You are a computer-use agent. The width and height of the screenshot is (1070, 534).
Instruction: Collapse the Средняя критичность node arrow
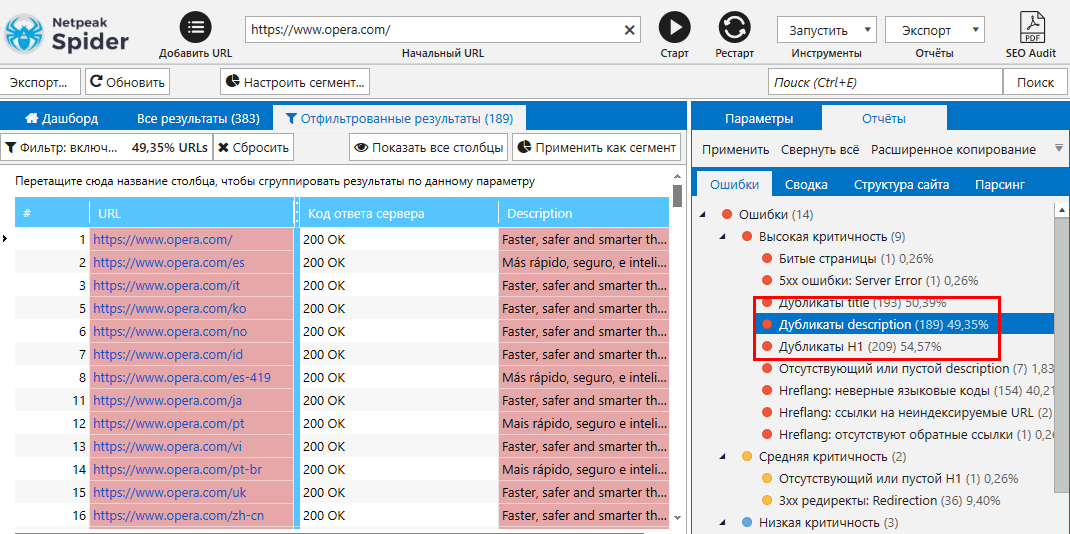(723, 456)
